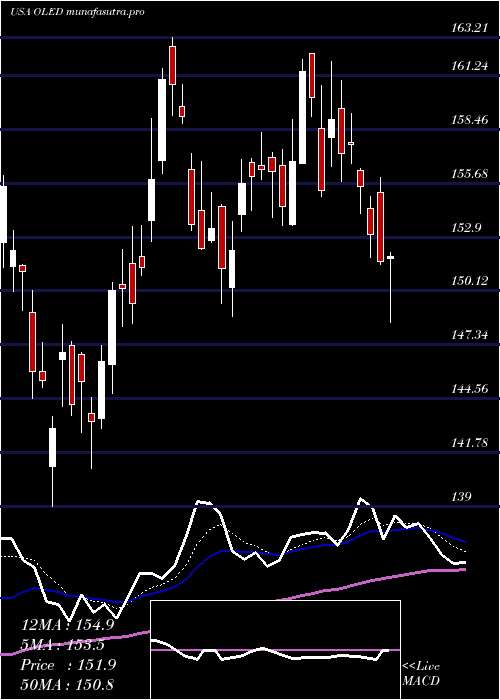Click the 155.68 price axis label
The width and height of the screenshot is (500, 700).
coord(468,174)
